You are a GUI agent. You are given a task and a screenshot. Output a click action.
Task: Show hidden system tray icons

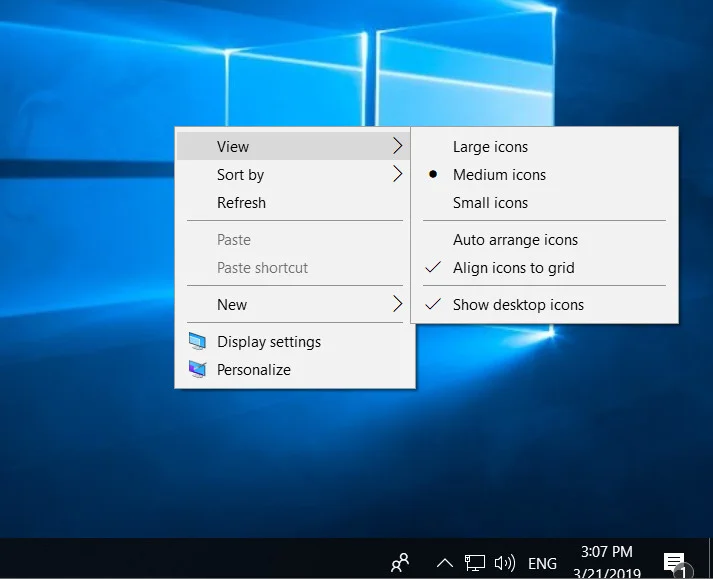[445, 564]
